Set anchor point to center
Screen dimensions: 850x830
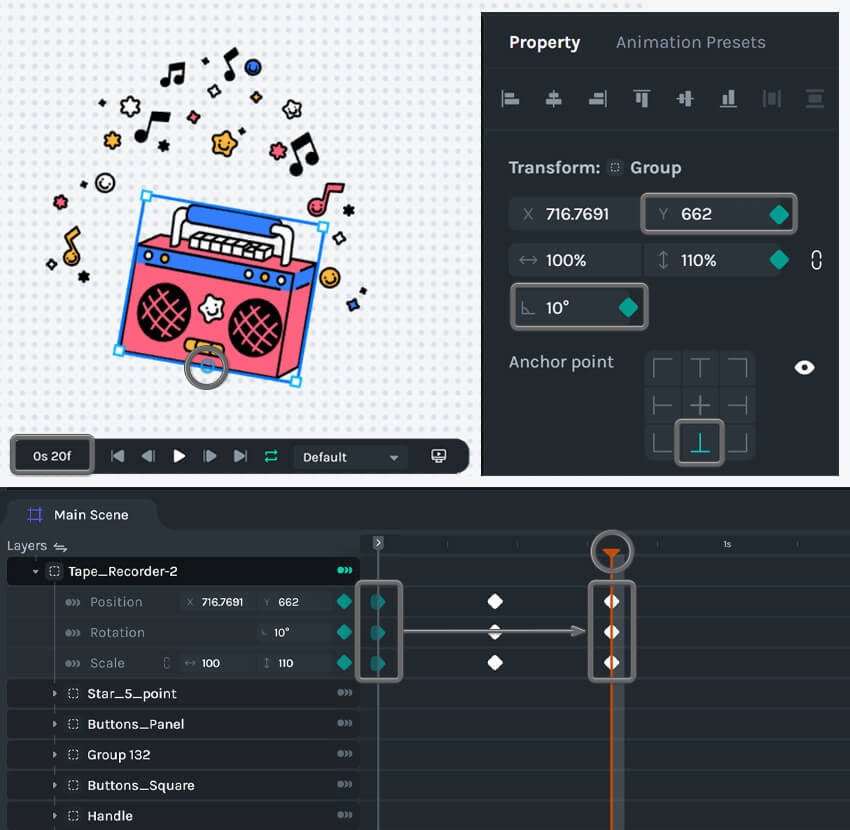tap(700, 405)
